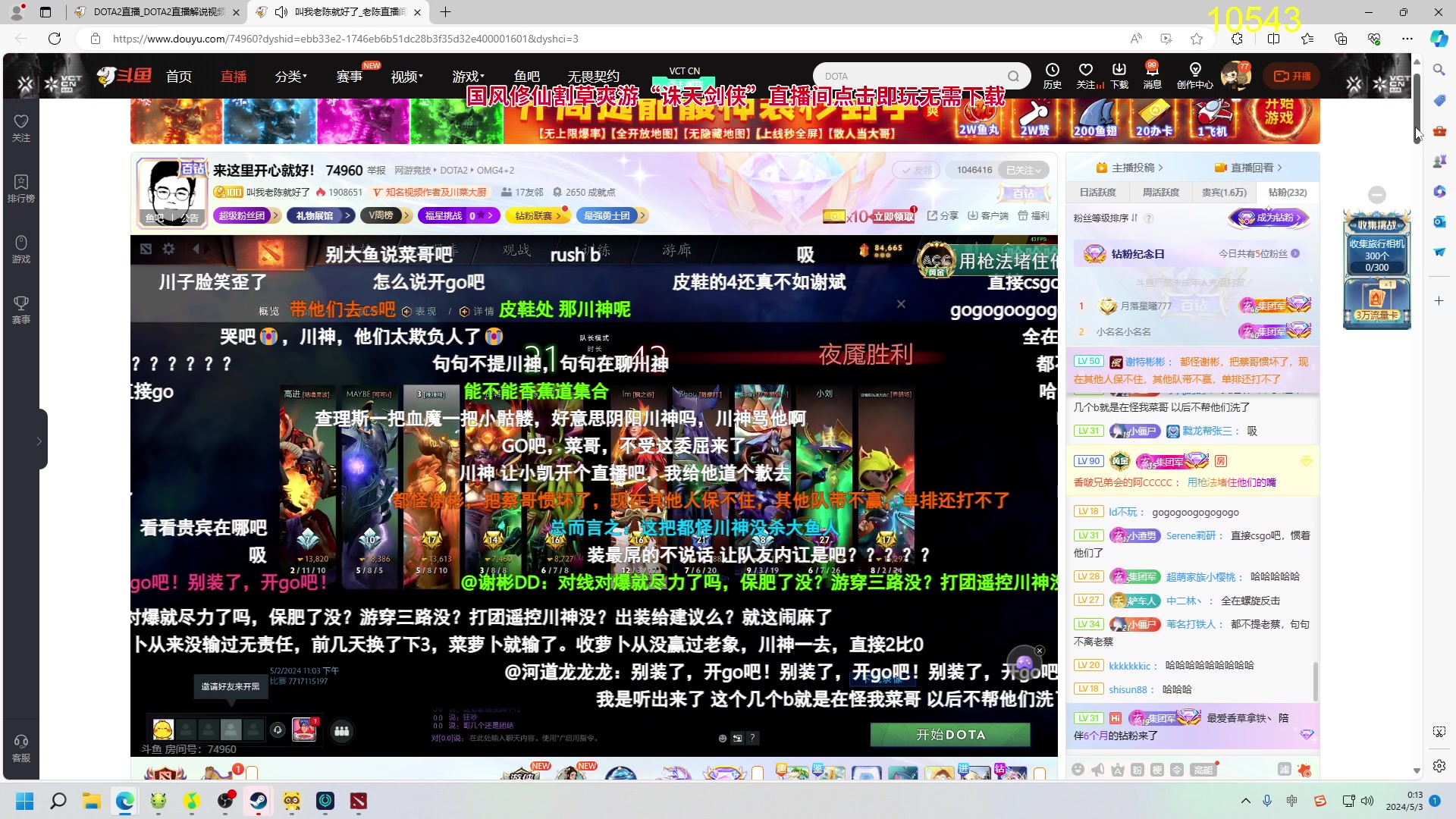Expand the 超级粉丝团 arrow pill

coord(247,216)
